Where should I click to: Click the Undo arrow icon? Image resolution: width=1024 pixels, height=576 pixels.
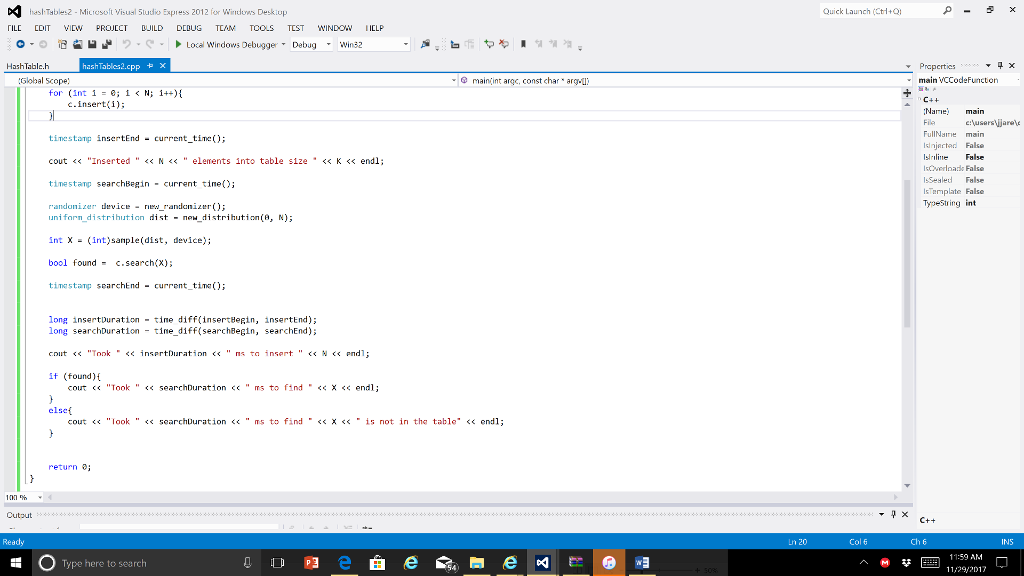[126, 44]
